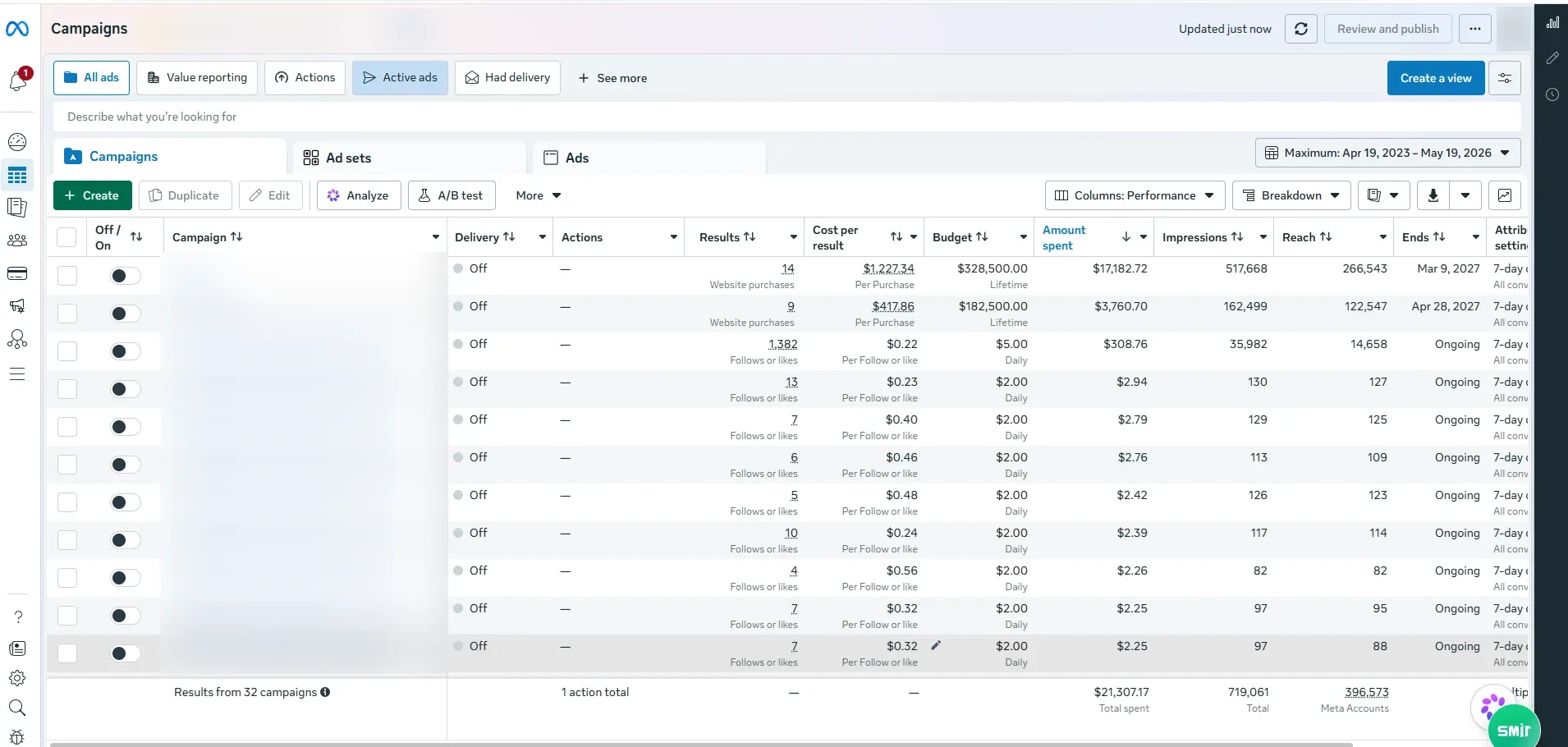Screen dimensions: 1568x747
Task: Click the Create a view button
Action: 1436,78
